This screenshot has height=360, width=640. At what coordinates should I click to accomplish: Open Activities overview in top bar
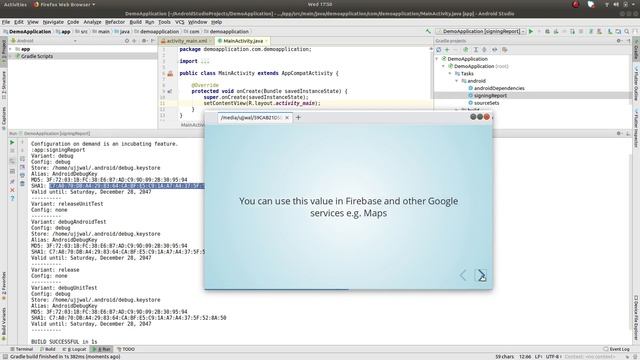click(15, 4)
